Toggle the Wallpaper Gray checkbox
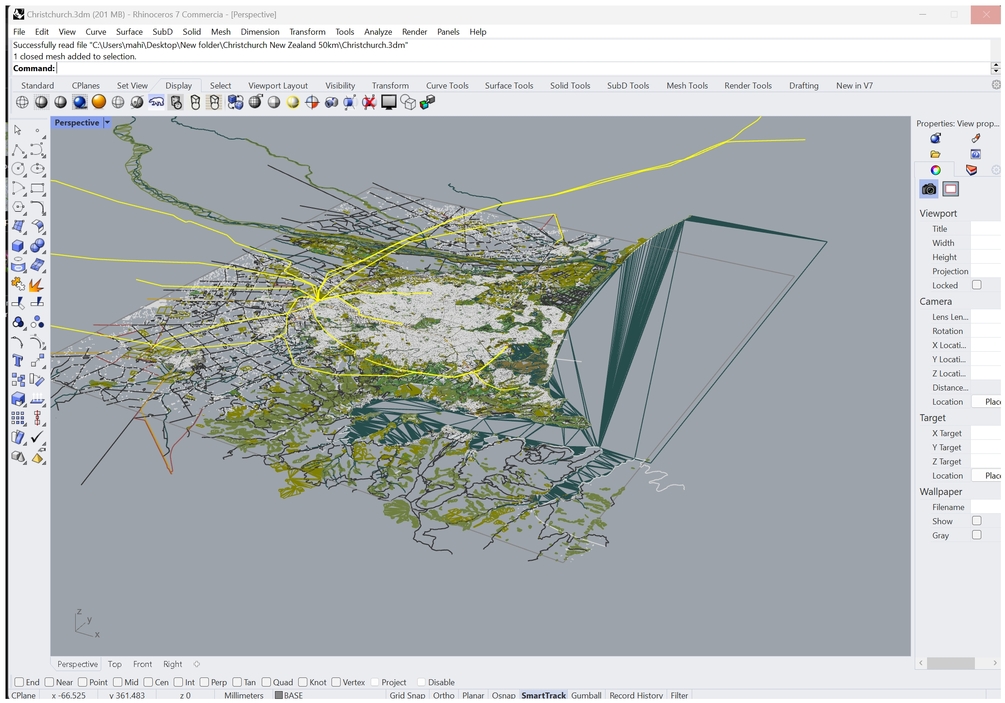This screenshot has height=703, width=1005. pos(976,535)
